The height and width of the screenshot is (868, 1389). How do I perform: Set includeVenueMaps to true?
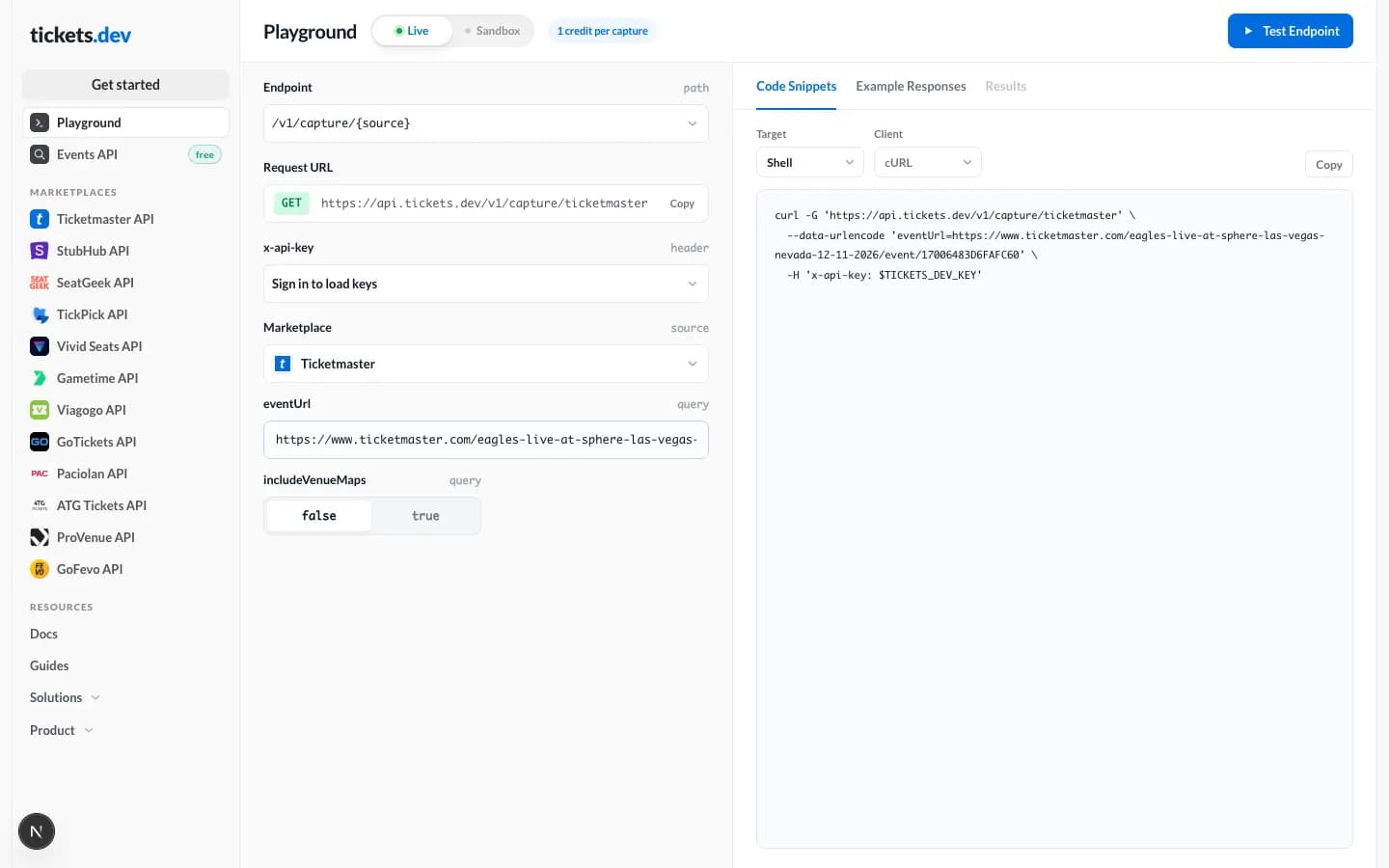[x=425, y=516]
